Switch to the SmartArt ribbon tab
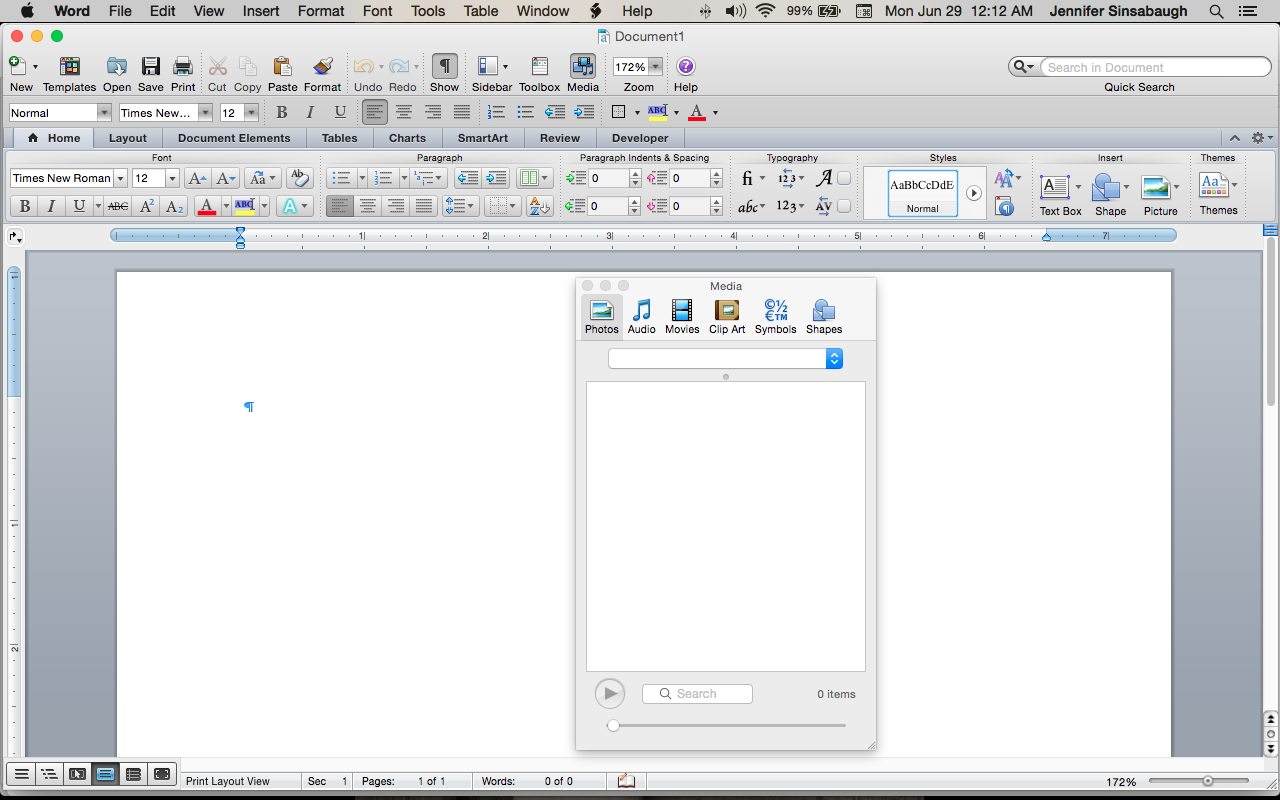Image resolution: width=1280 pixels, height=800 pixels. click(483, 138)
